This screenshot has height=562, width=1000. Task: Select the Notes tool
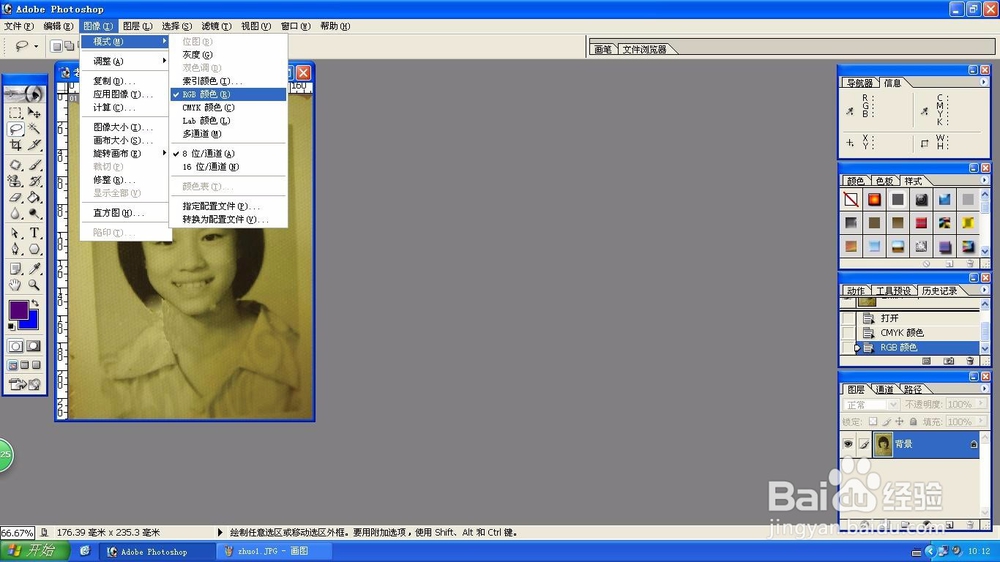pyautogui.click(x=16, y=269)
